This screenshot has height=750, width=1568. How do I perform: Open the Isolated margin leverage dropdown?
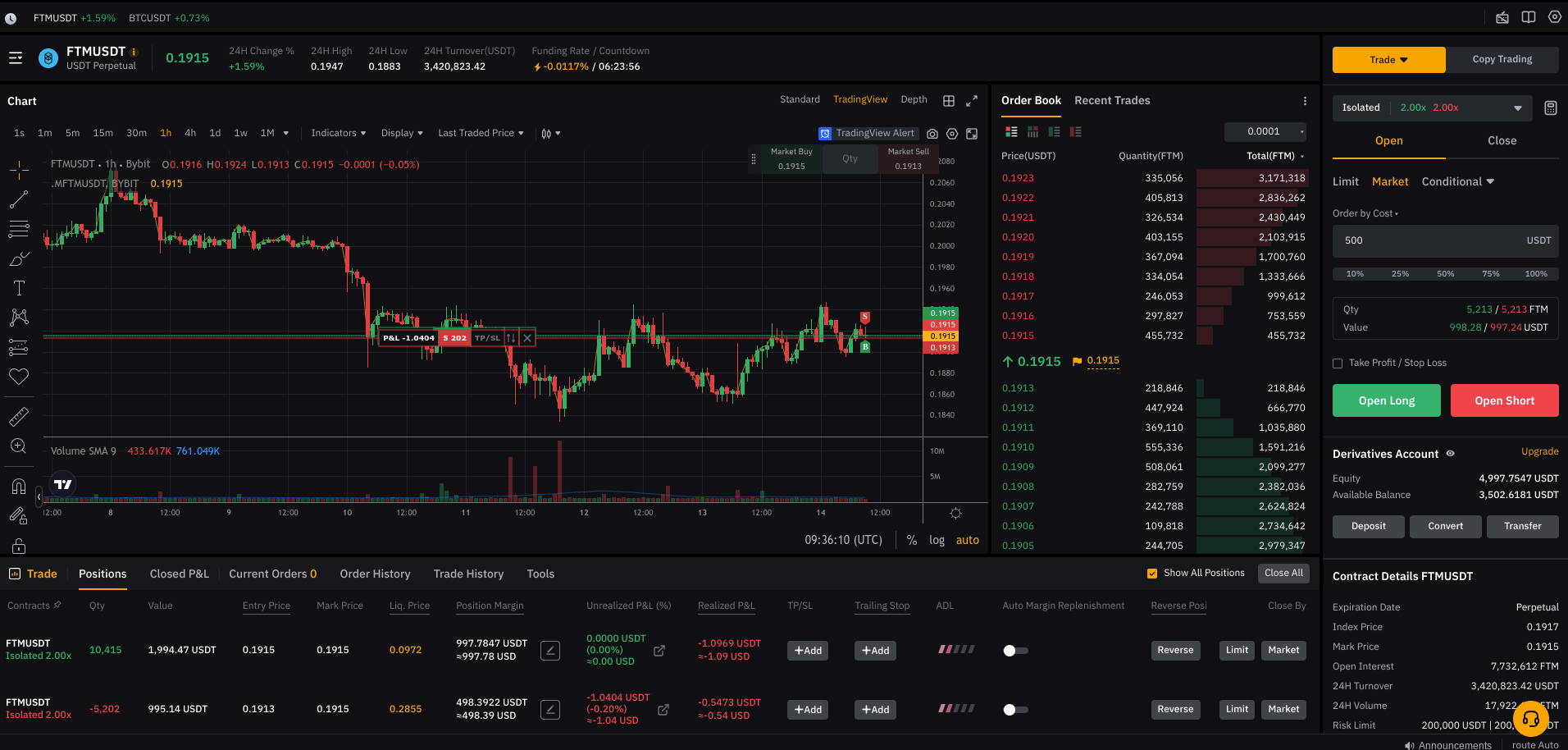point(1433,107)
